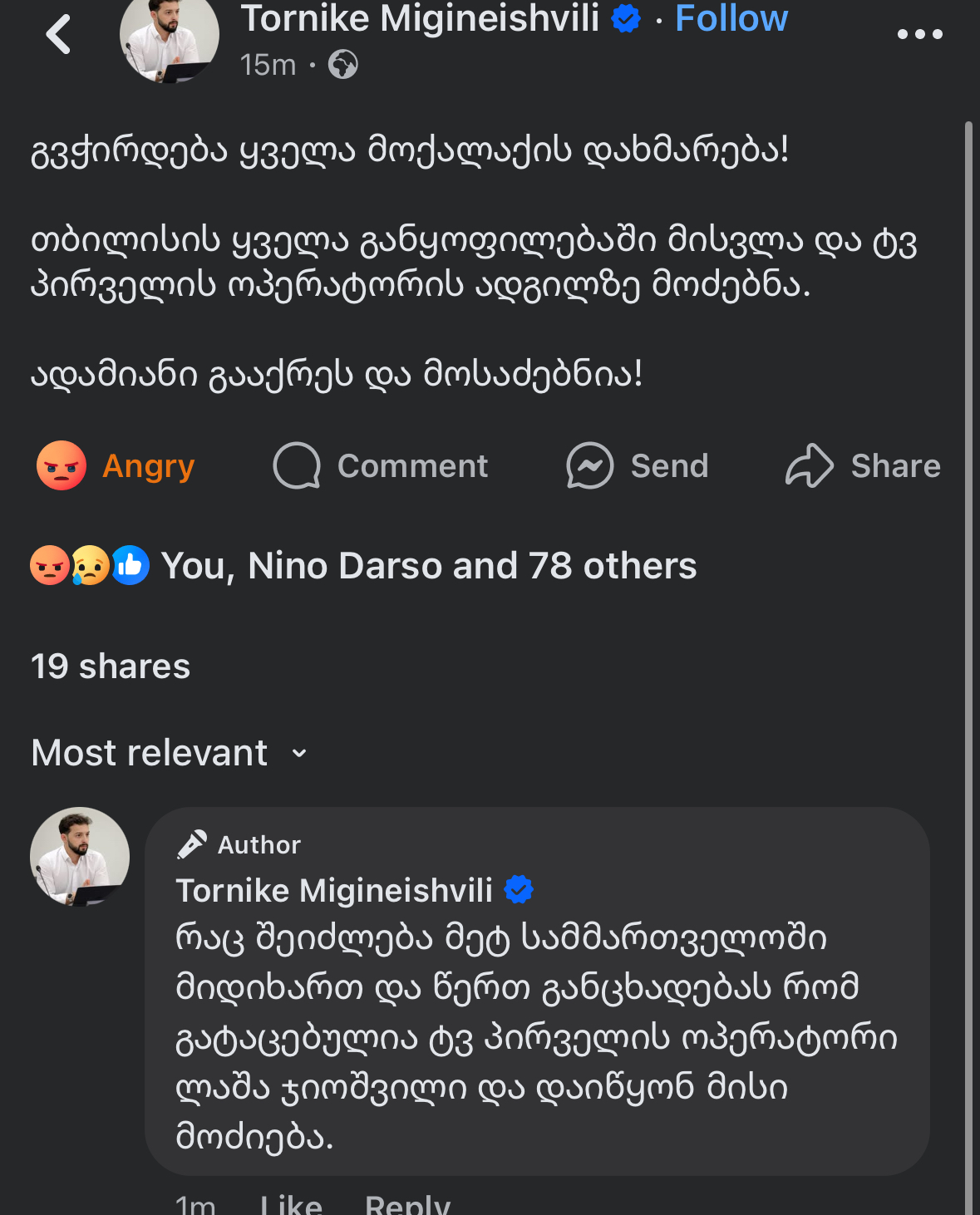Open the stacked reaction emojis summary
The height and width of the screenshot is (1215, 980).
click(90, 566)
